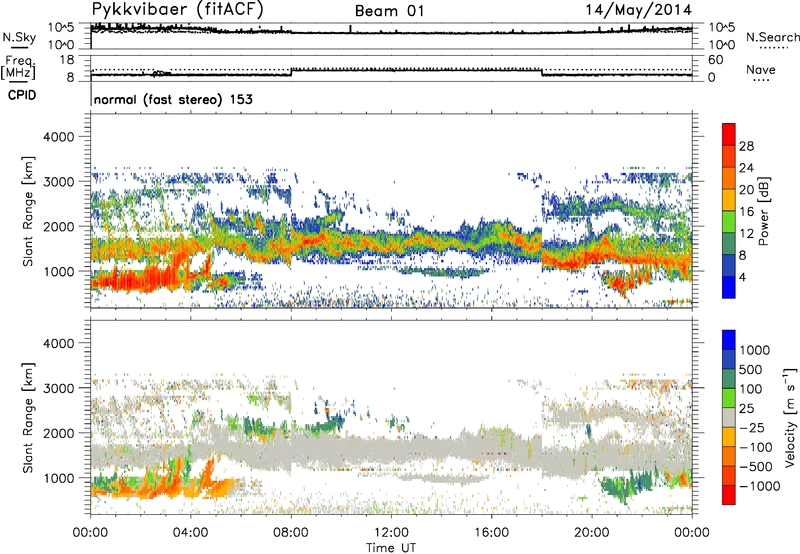Click the Velocity [m s⁻¹] label
The width and height of the screenshot is (800, 554).
click(790, 418)
